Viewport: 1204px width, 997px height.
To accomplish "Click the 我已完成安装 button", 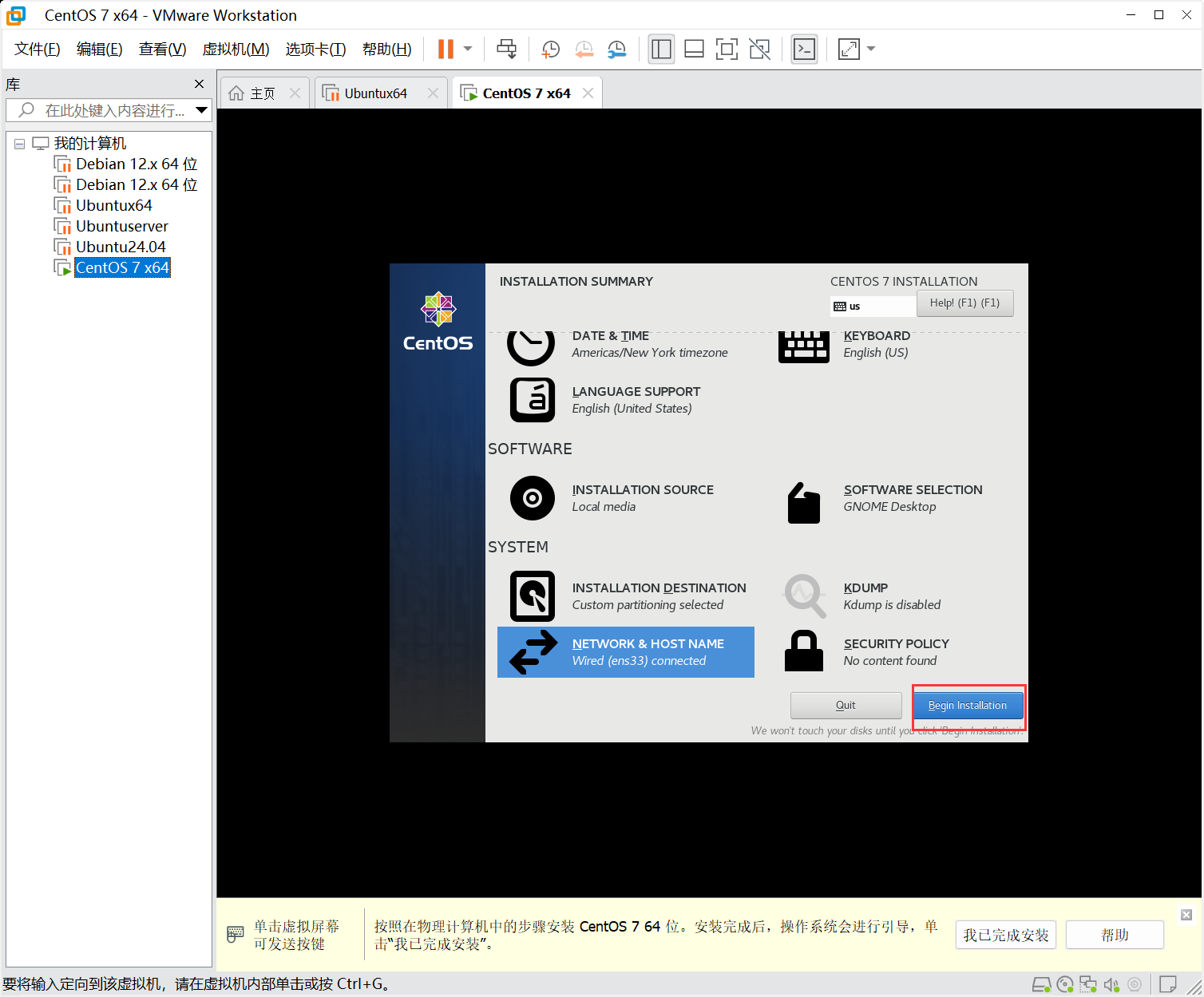I will click(x=1006, y=935).
